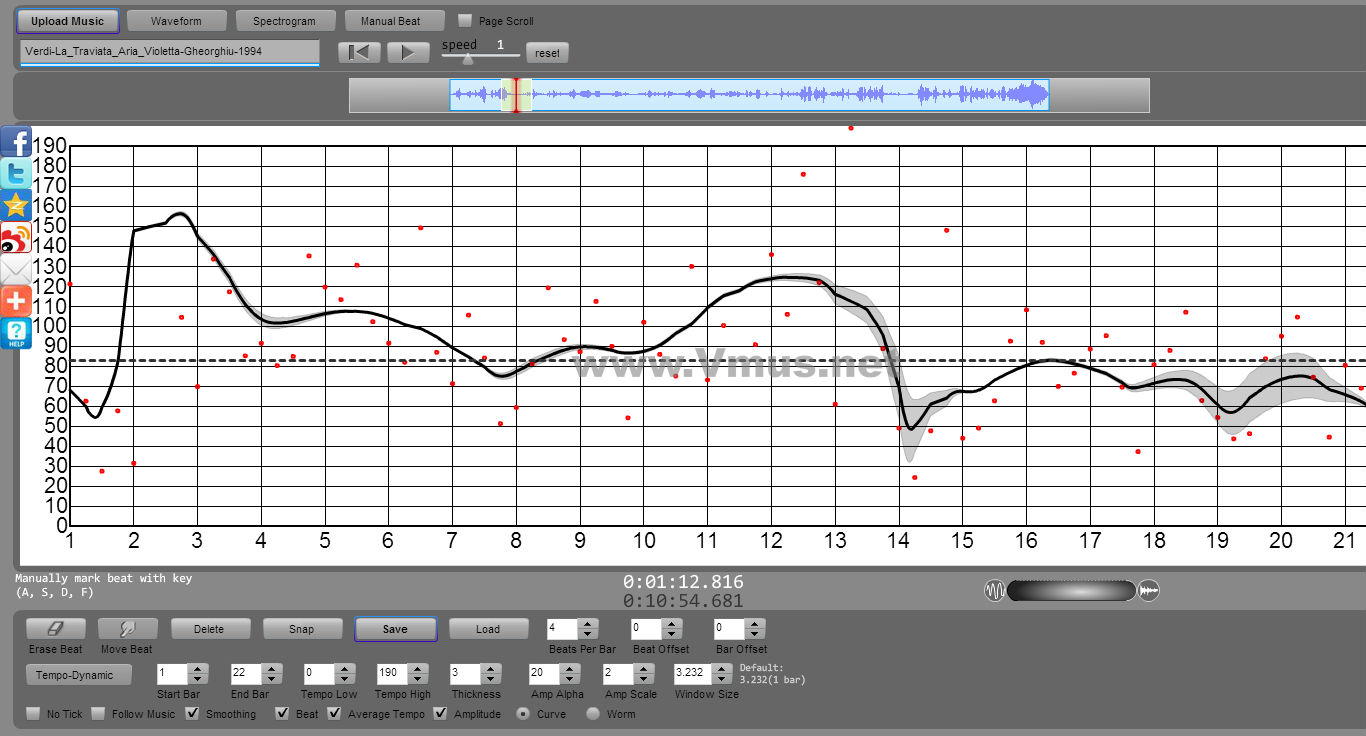Click the Weibo share icon
The height and width of the screenshot is (736, 1366).
[16, 238]
